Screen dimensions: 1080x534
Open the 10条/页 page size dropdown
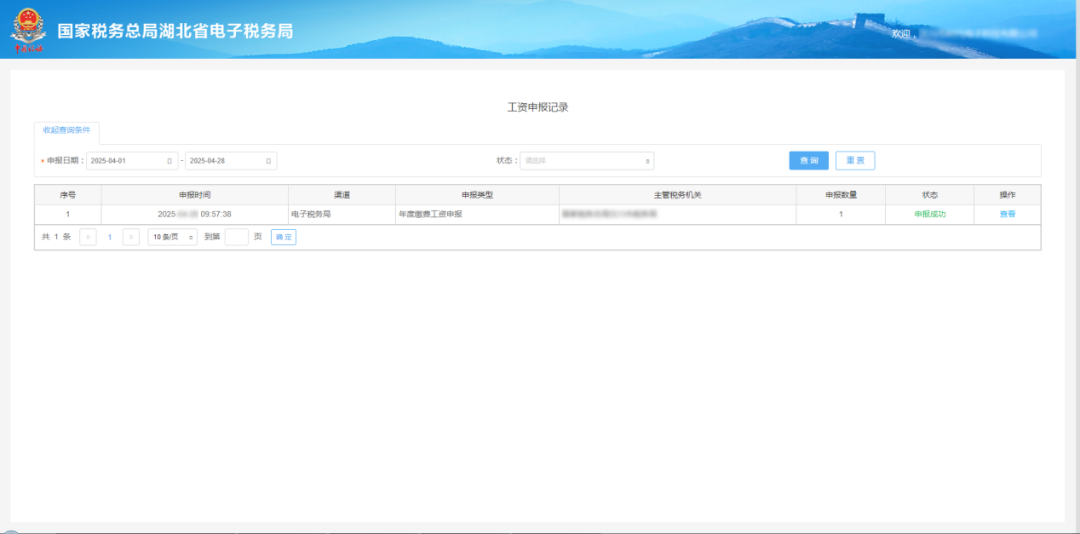(172, 237)
